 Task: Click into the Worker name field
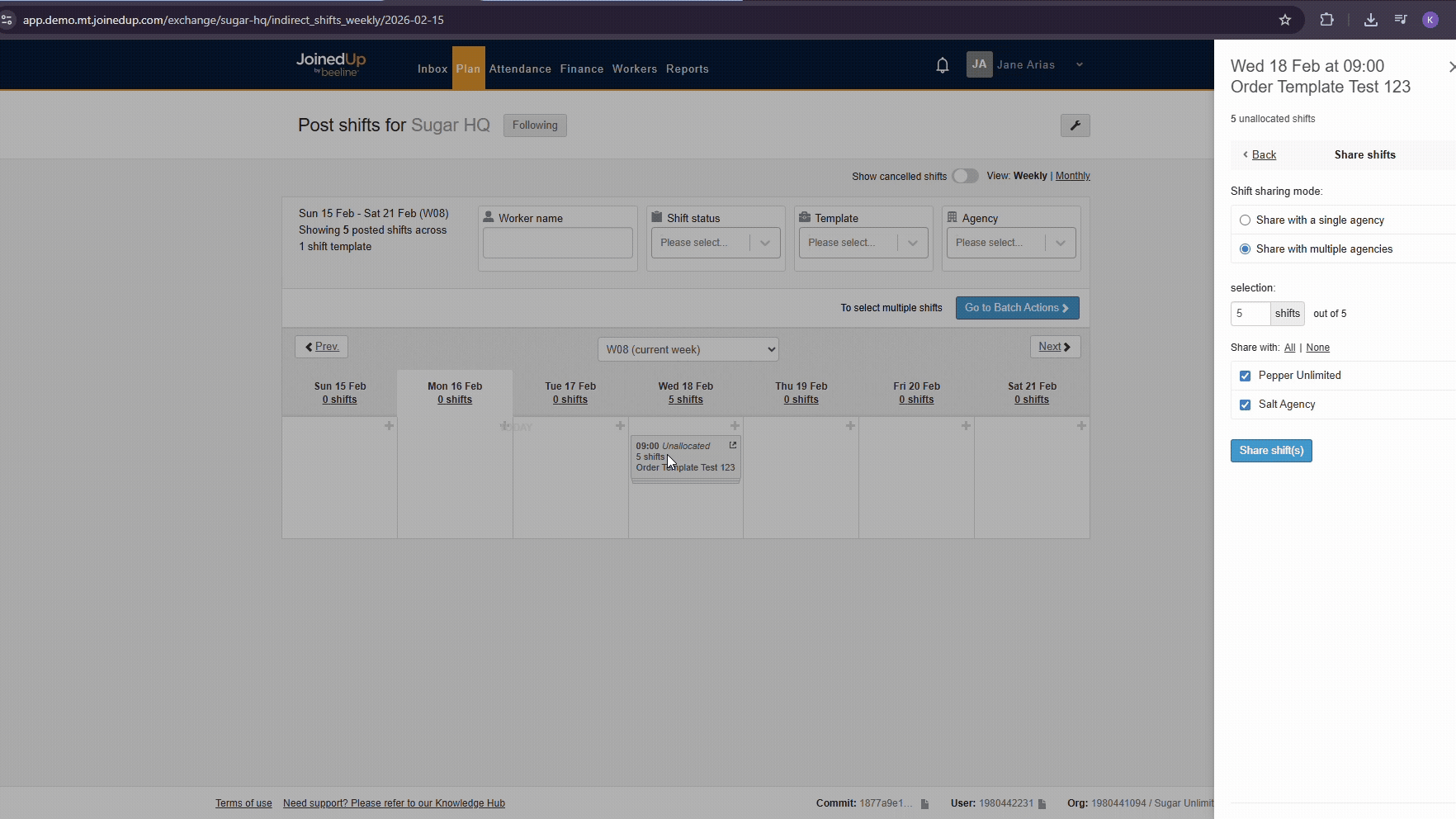click(x=557, y=243)
